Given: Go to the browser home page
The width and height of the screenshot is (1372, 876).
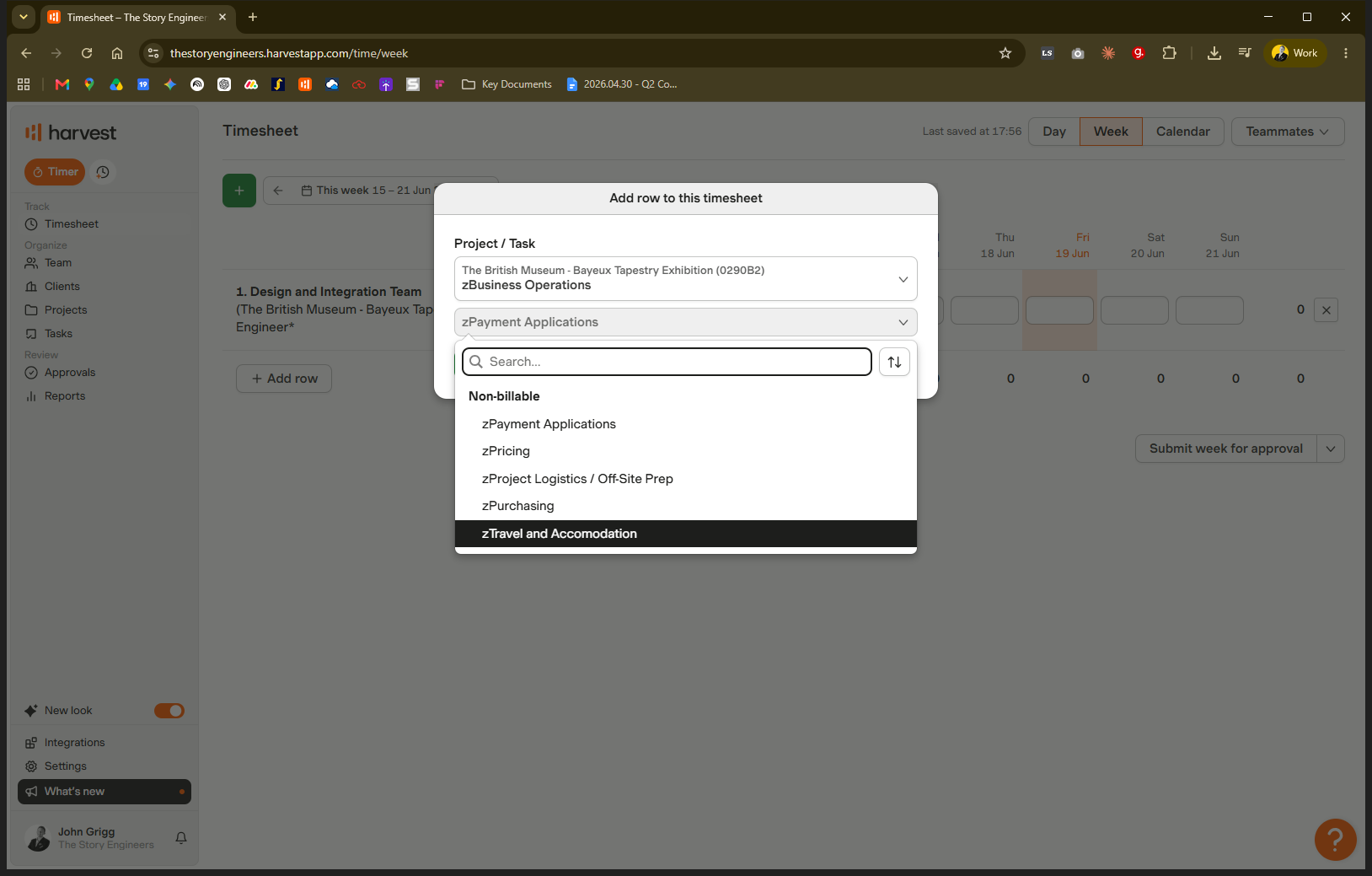Looking at the screenshot, I should [117, 53].
